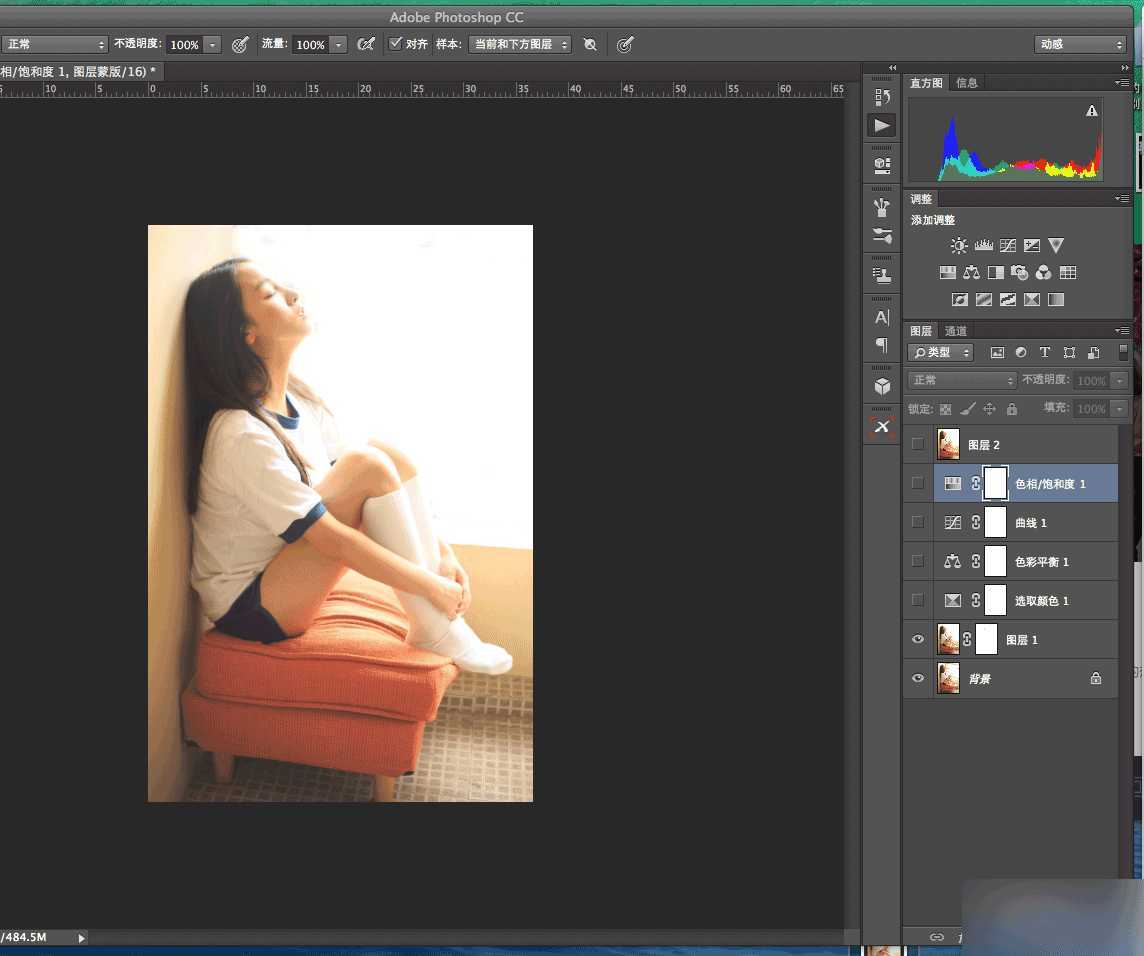Open the 动感 workspace dropdown

(x=1080, y=45)
